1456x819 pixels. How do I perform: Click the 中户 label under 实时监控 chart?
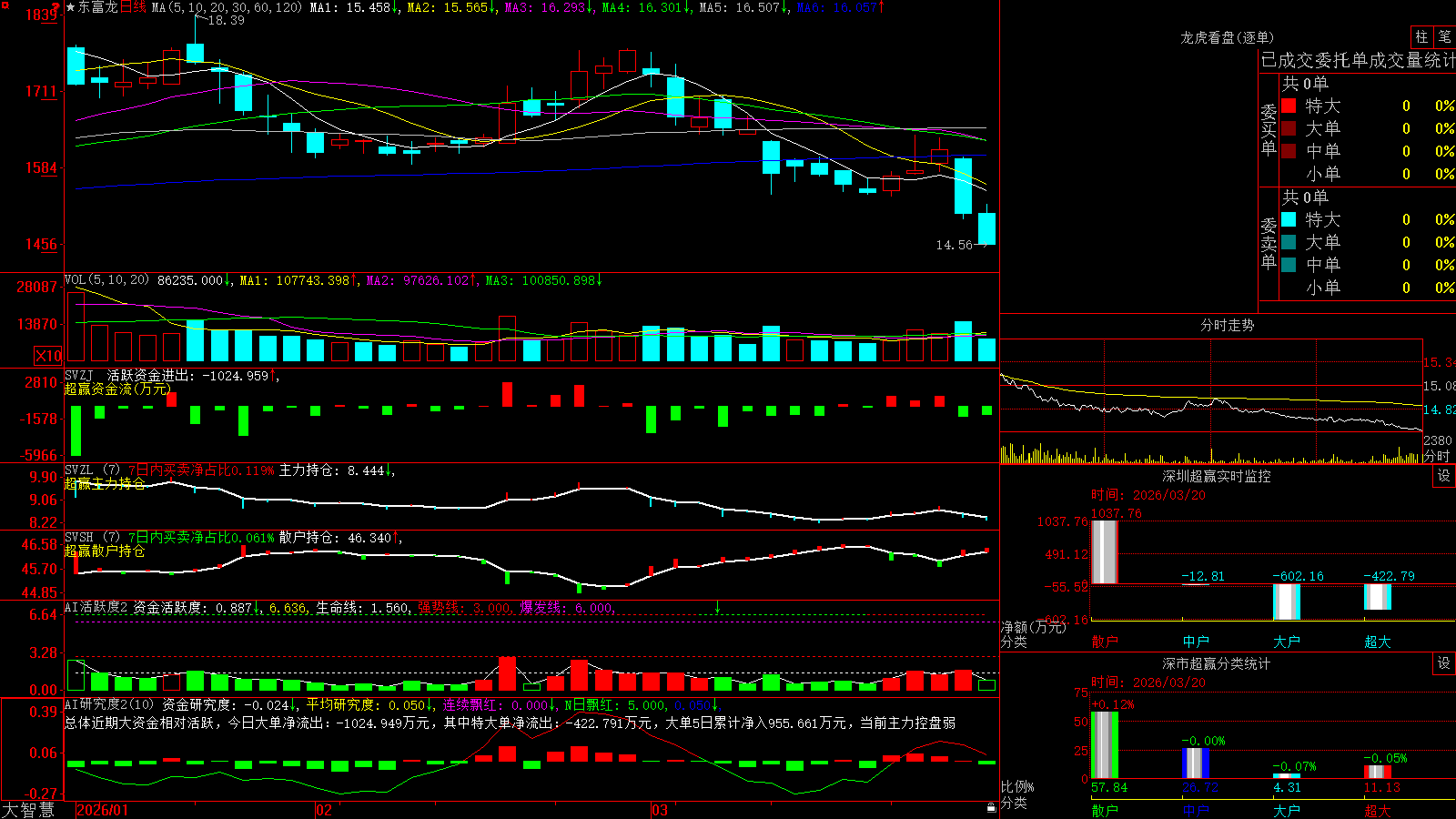pos(1196,642)
